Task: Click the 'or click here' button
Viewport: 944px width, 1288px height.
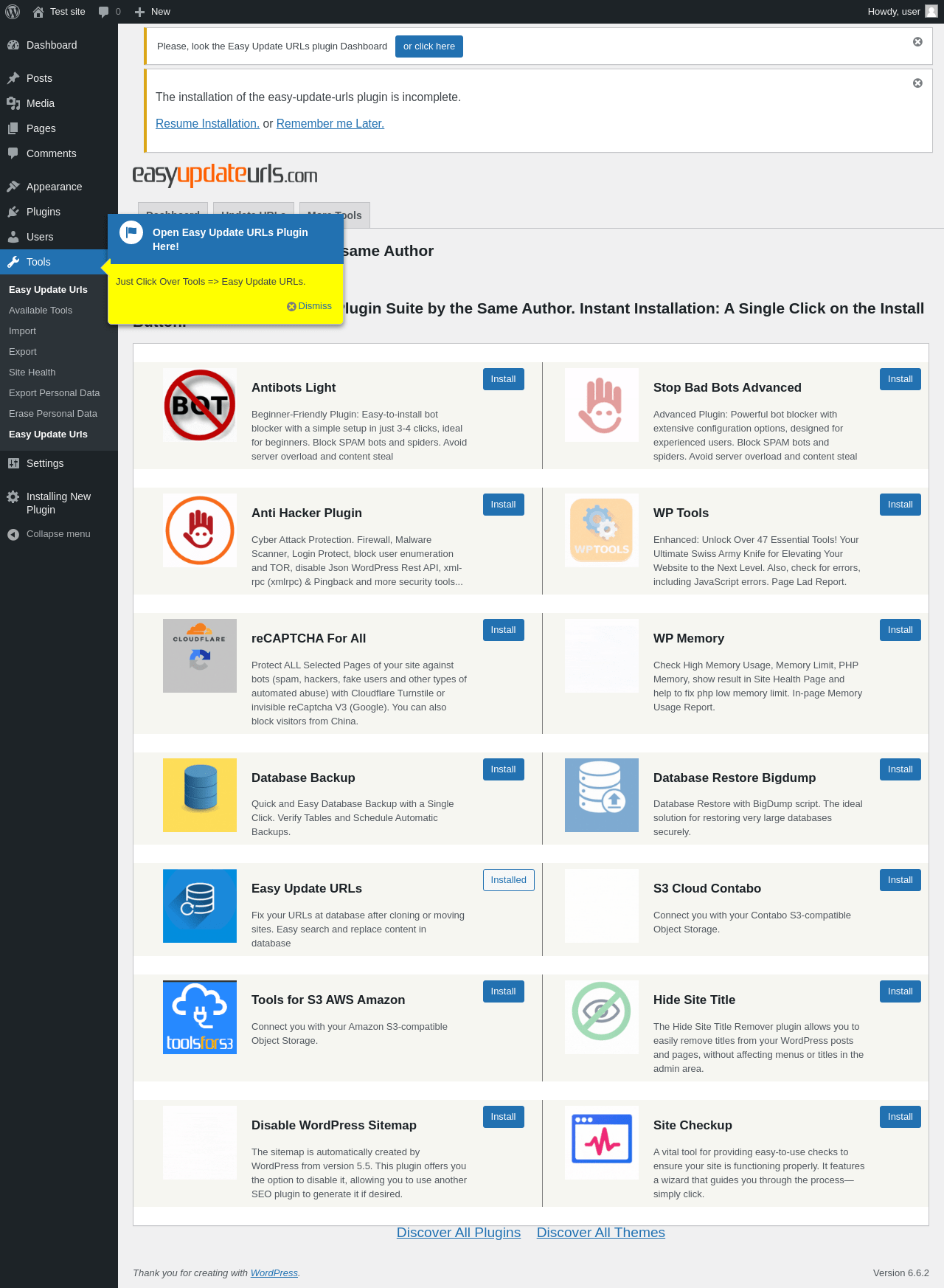Action: pyautogui.click(x=429, y=46)
